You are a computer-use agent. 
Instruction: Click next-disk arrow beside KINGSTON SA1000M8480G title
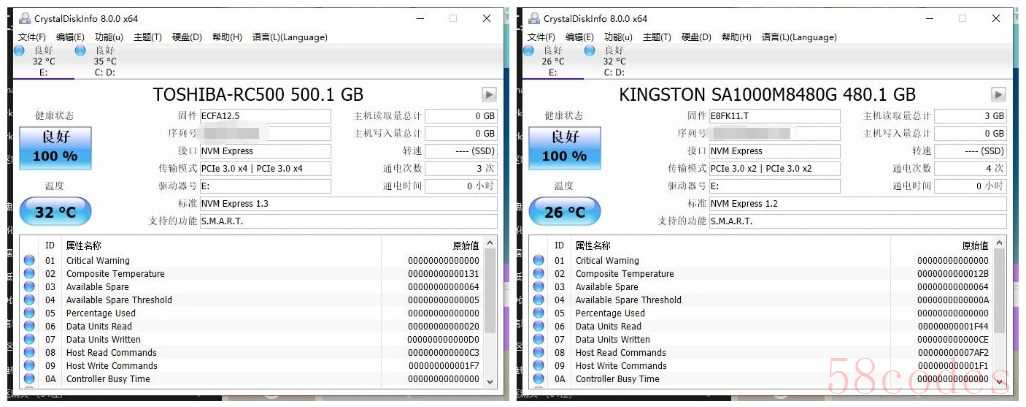pos(998,95)
